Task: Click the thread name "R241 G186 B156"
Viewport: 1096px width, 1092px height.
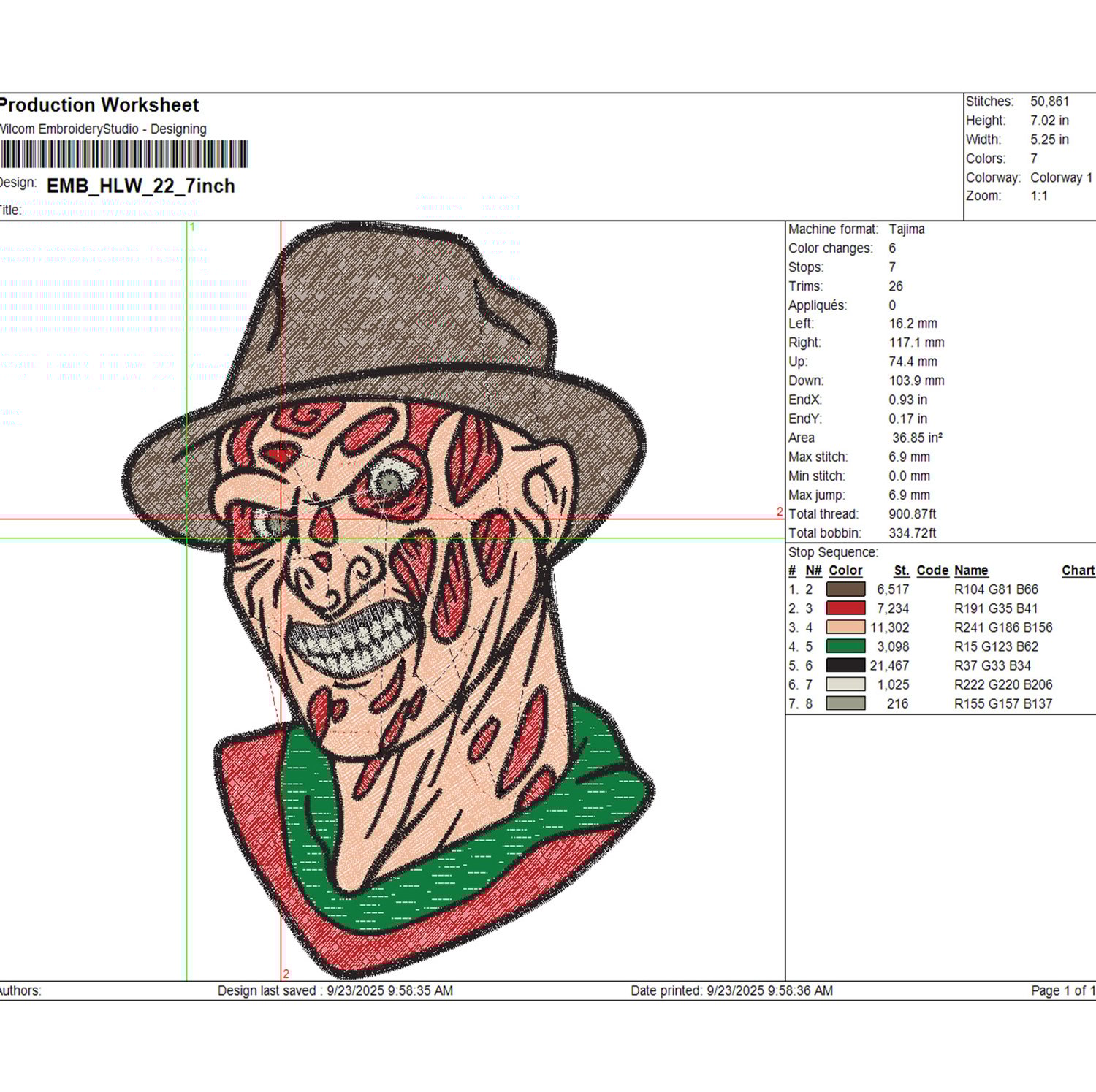Action: [x=1003, y=627]
